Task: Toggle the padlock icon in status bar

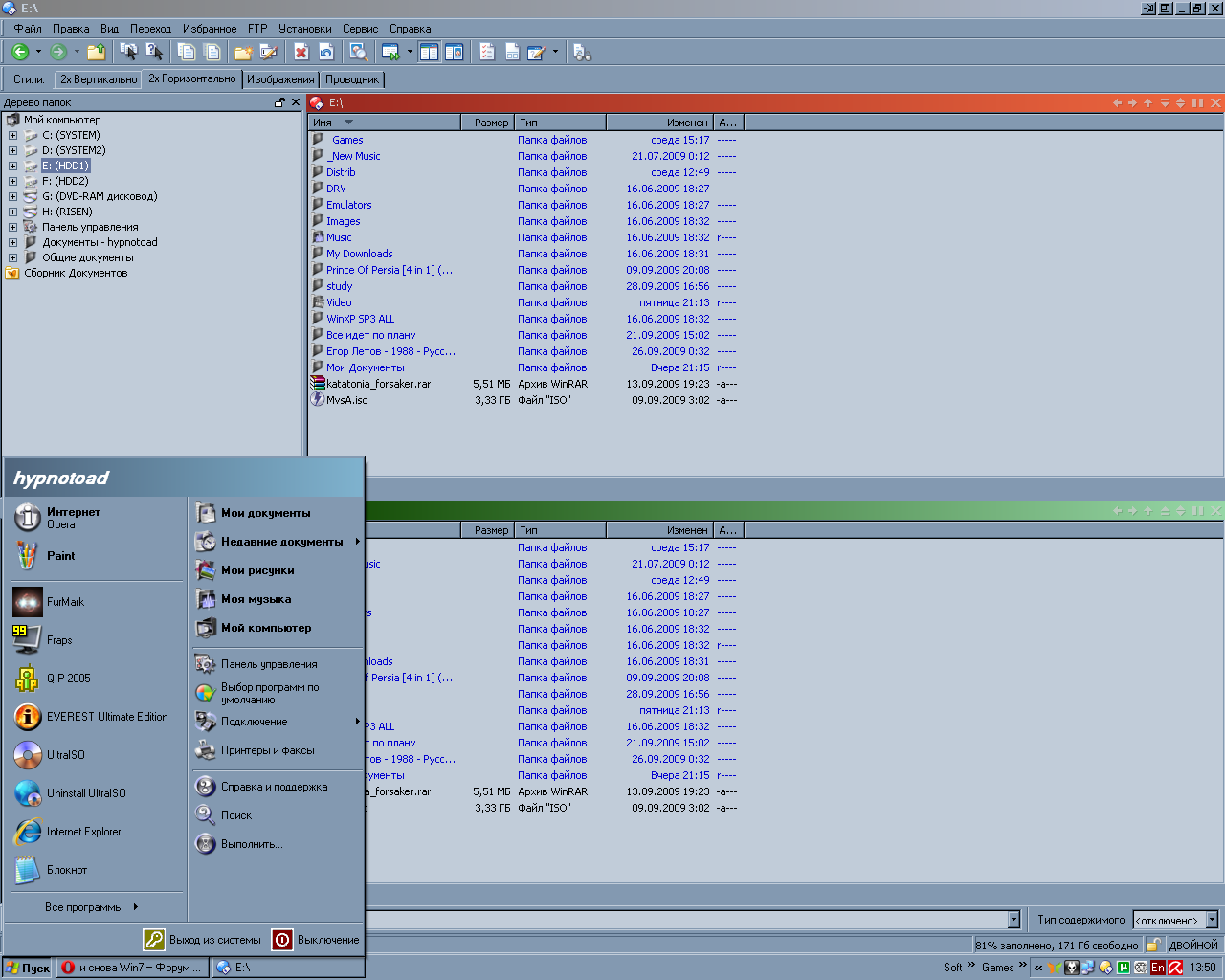Action: tap(1153, 945)
